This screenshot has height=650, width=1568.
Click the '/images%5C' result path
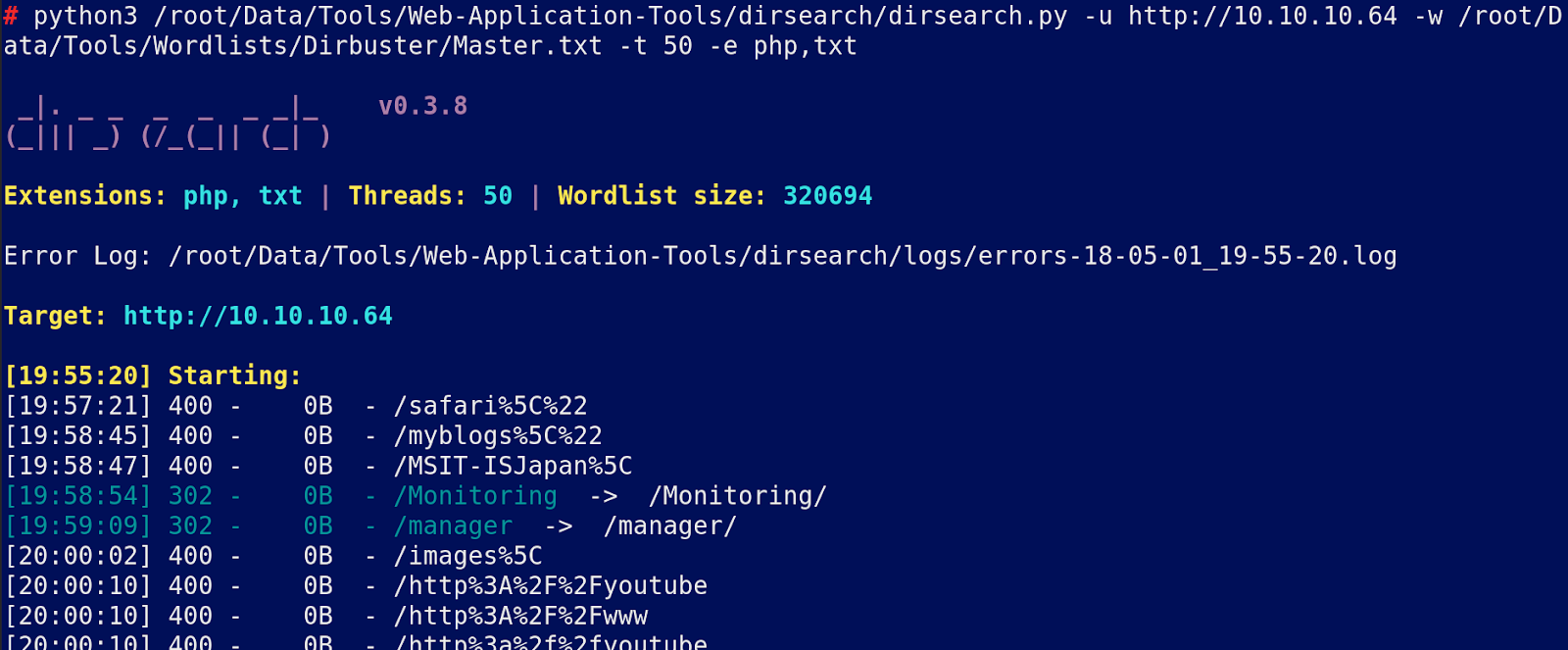(467, 556)
